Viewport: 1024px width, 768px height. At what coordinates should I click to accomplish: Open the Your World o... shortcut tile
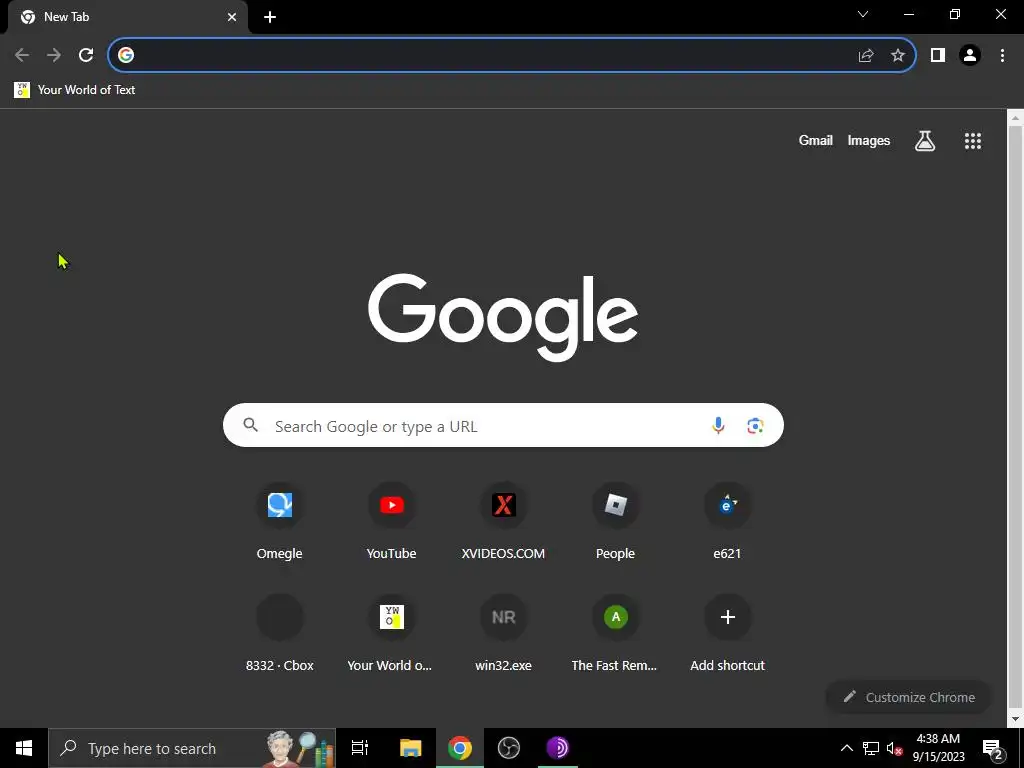[x=391, y=633]
